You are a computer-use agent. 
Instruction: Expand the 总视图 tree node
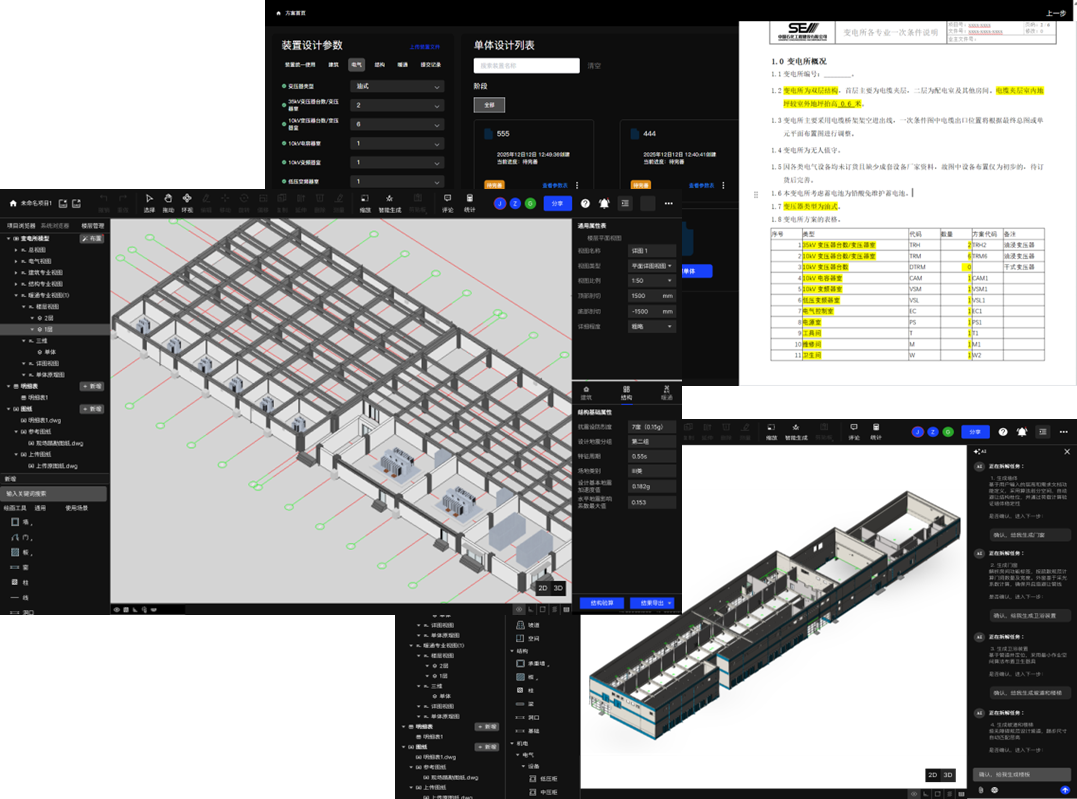coord(16,250)
